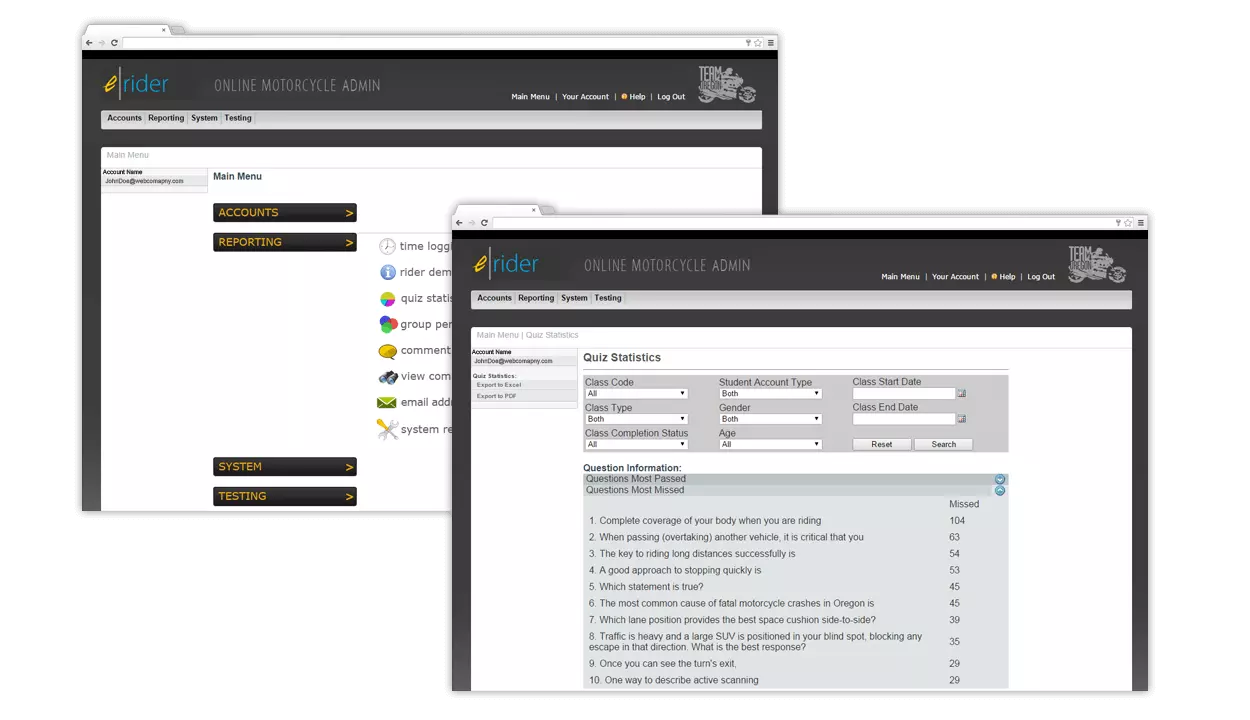Click the green email envelope icon
Viewport: 1250px width, 720px height.
(386, 403)
